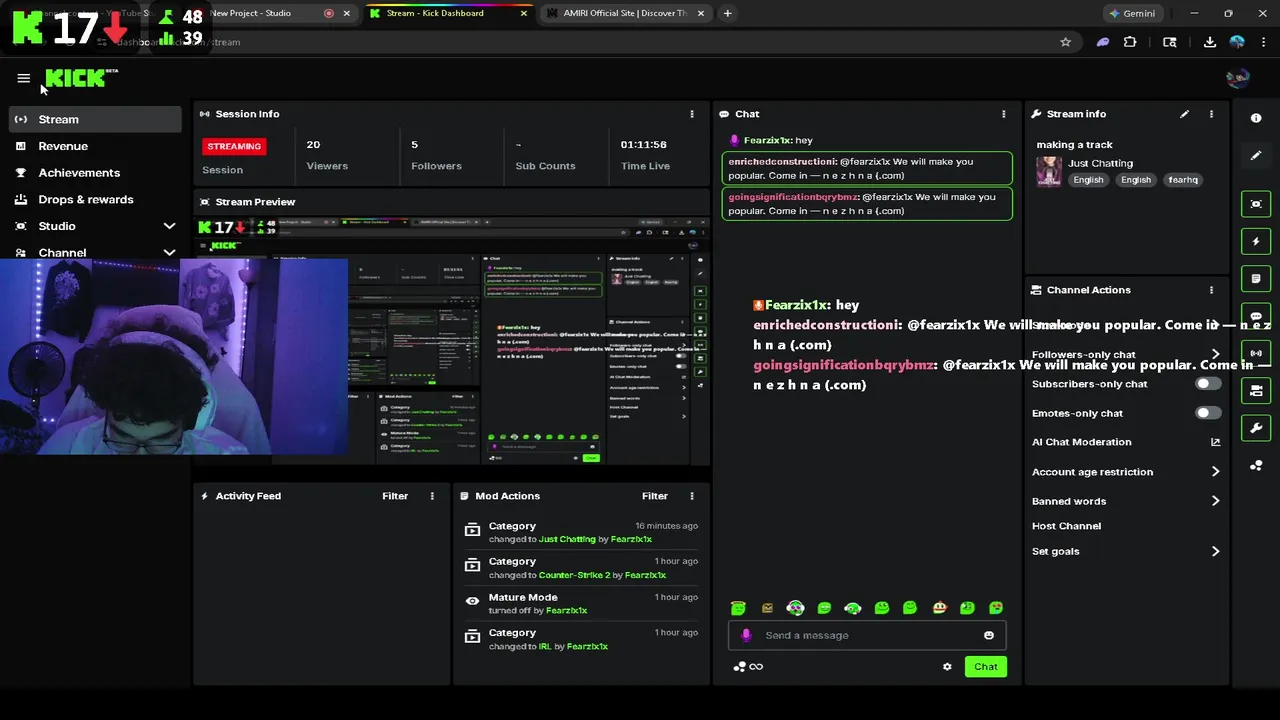Click the fearhq tag chip
Image resolution: width=1280 pixels, height=720 pixels.
1183,180
